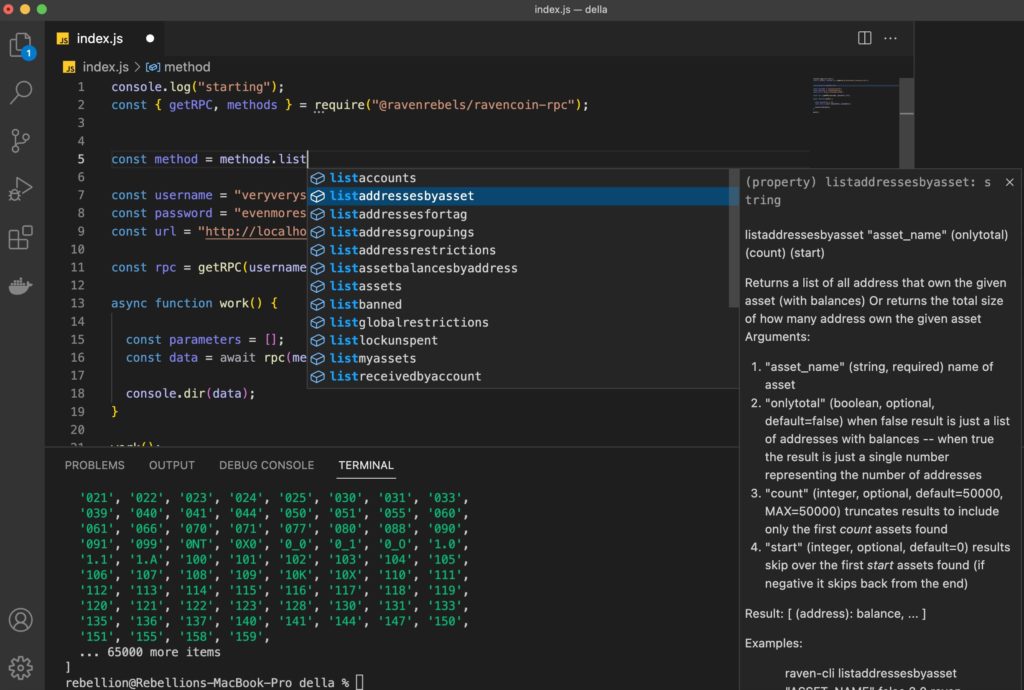Close the suggestion details panel
Screen dimensions: 1024x690
tap(1009, 182)
